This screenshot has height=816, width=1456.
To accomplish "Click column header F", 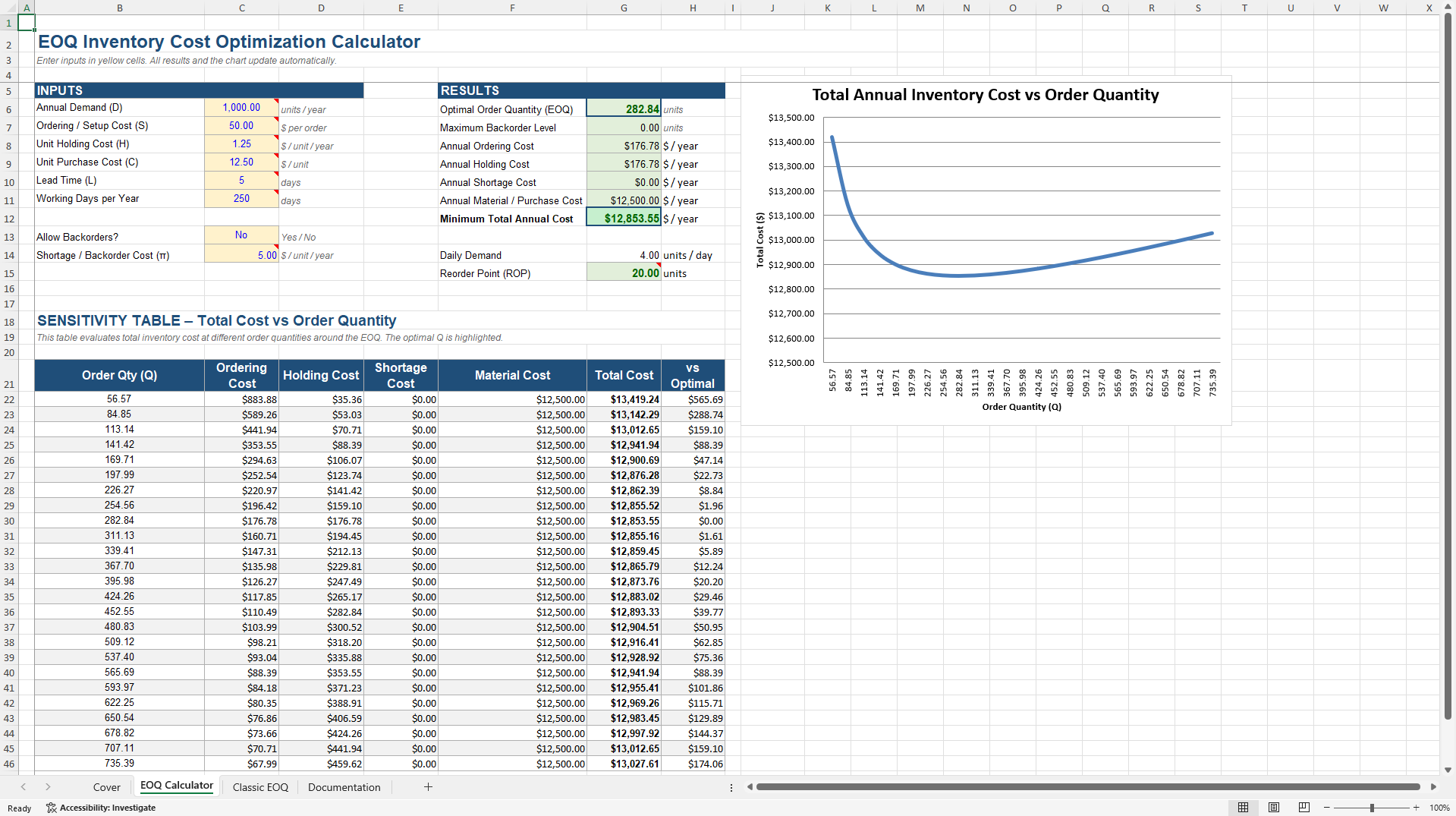I will (512, 8).
